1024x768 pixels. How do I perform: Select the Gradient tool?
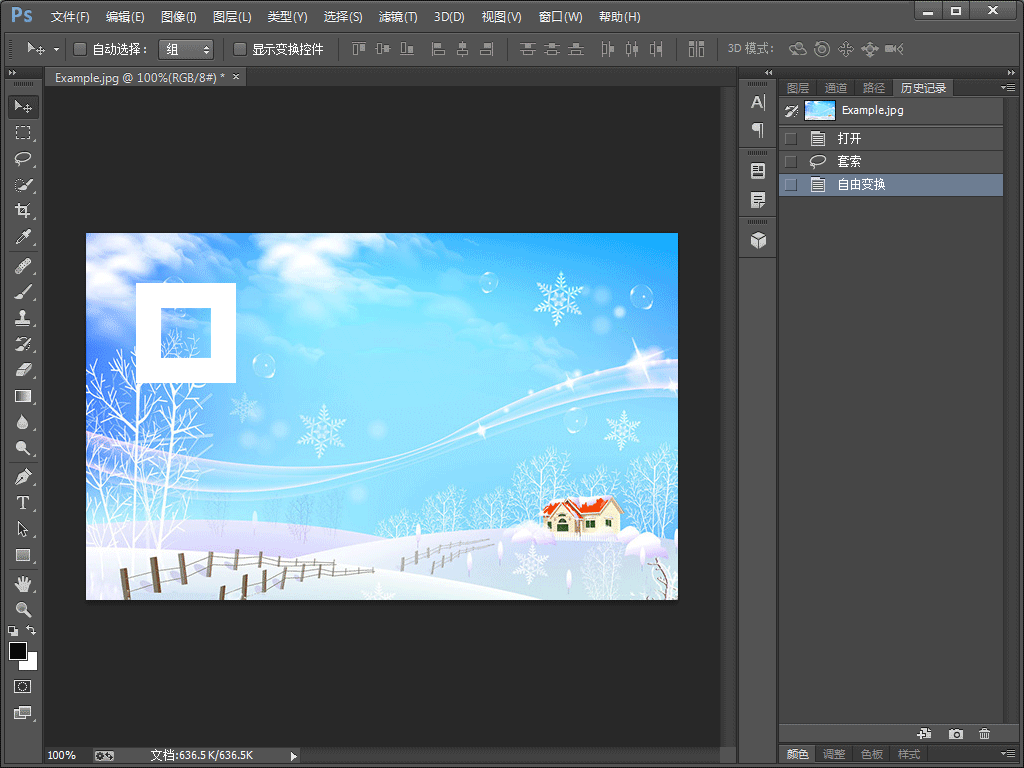[x=23, y=396]
